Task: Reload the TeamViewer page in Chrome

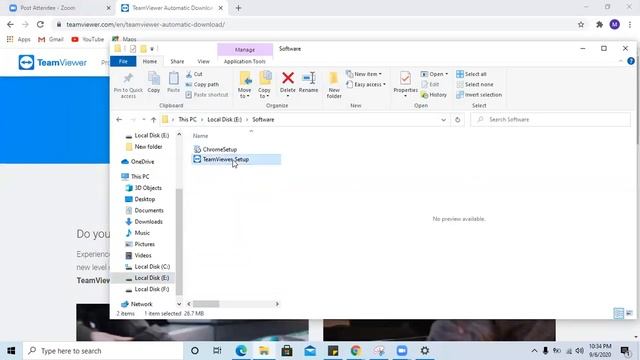Action: [x=40, y=24]
